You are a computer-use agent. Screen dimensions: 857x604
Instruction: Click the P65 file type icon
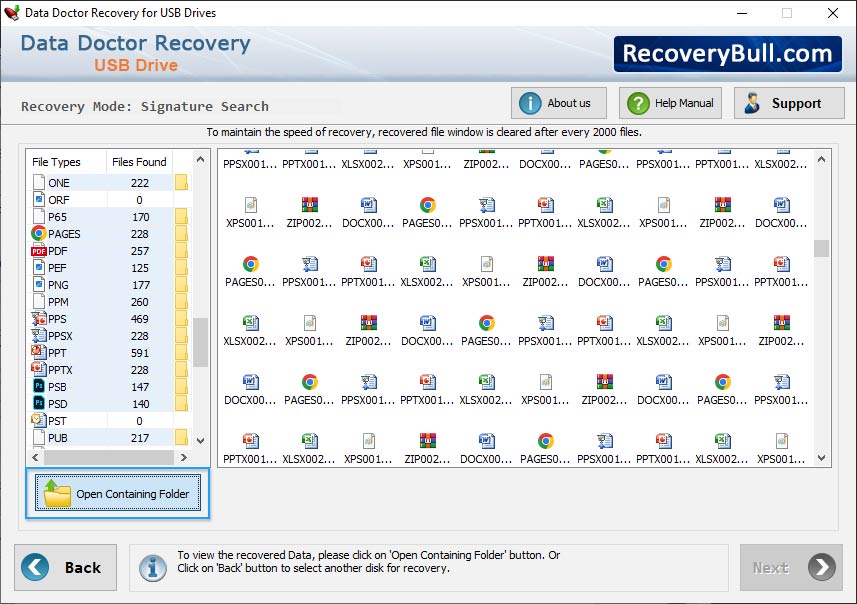click(x=39, y=216)
